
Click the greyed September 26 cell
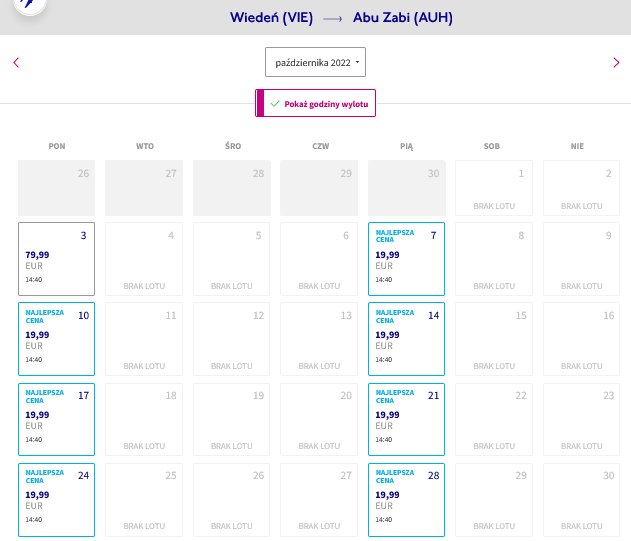56,188
